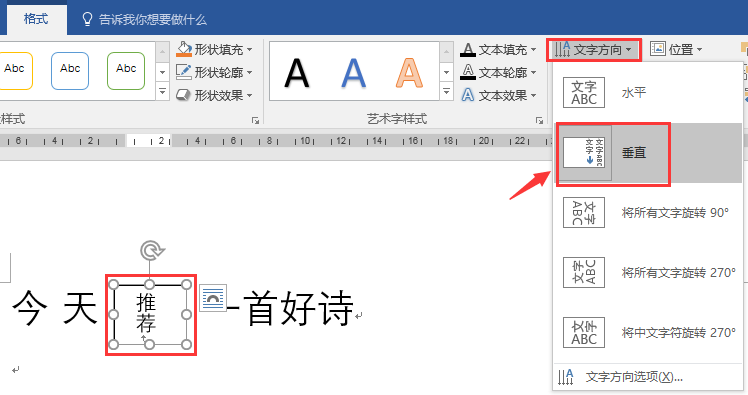Click the text box top-left resize handle

point(114,285)
